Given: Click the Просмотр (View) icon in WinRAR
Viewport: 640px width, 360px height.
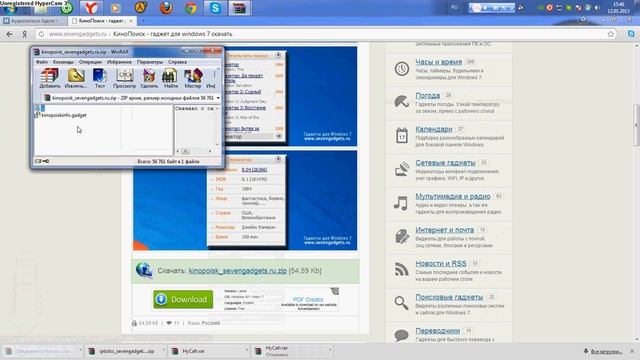Looking at the screenshot, I should point(124,78).
